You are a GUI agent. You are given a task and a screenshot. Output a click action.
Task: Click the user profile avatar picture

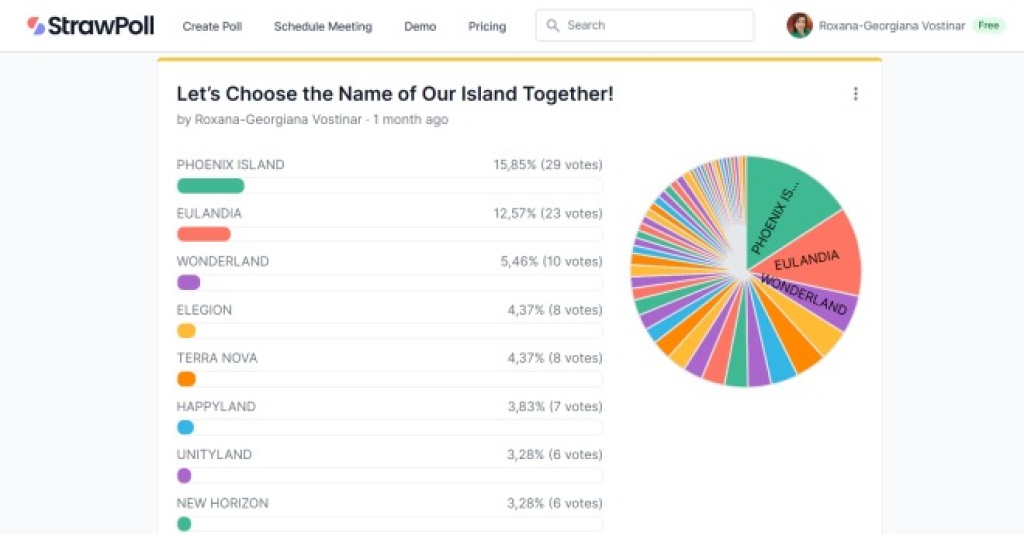tap(799, 26)
